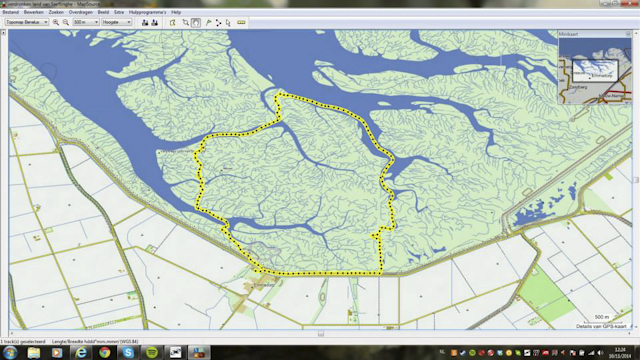Open the Hoogste detail level dropdown
Screen dimensions: 640x360
point(116,22)
